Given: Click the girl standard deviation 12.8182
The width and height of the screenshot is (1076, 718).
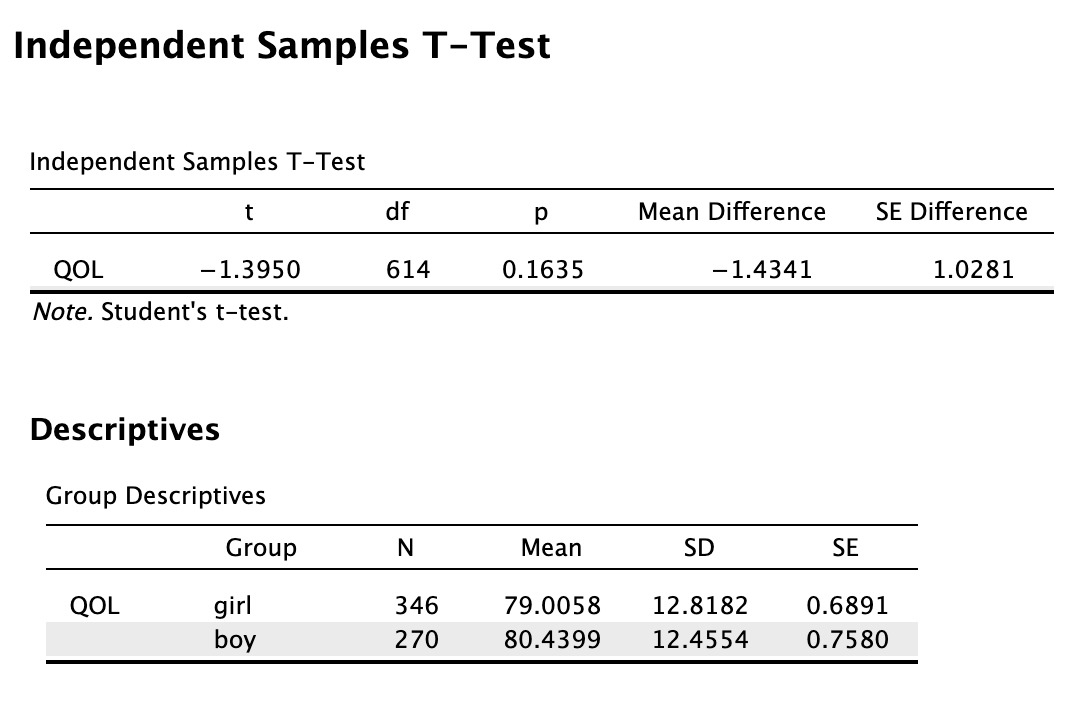Looking at the screenshot, I should [x=701, y=605].
